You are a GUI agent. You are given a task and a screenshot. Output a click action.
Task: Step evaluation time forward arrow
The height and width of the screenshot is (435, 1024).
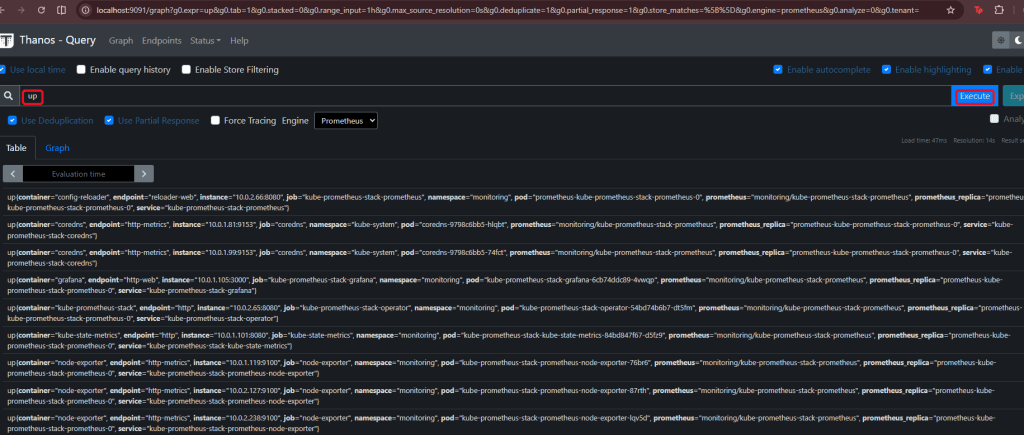(x=144, y=174)
